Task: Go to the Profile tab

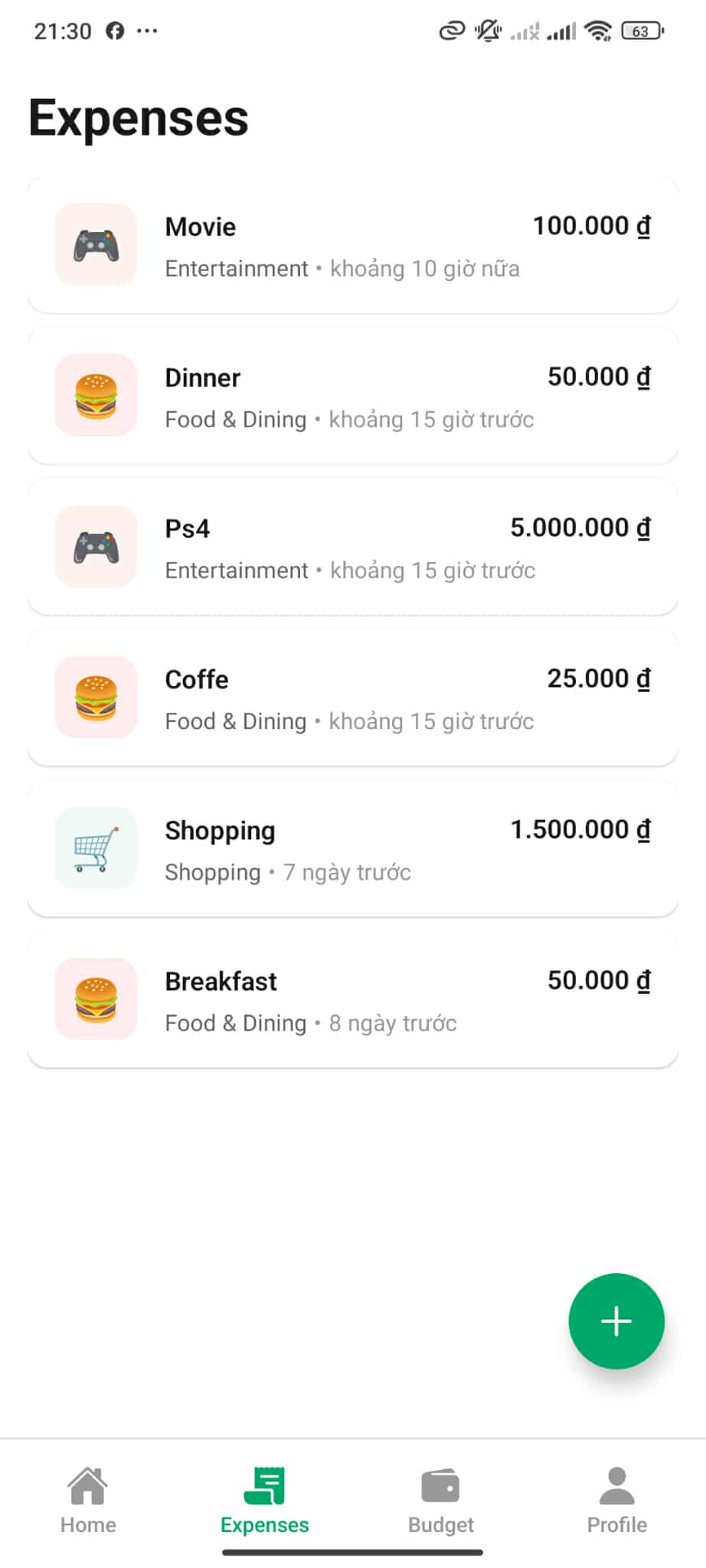Action: click(616, 1500)
